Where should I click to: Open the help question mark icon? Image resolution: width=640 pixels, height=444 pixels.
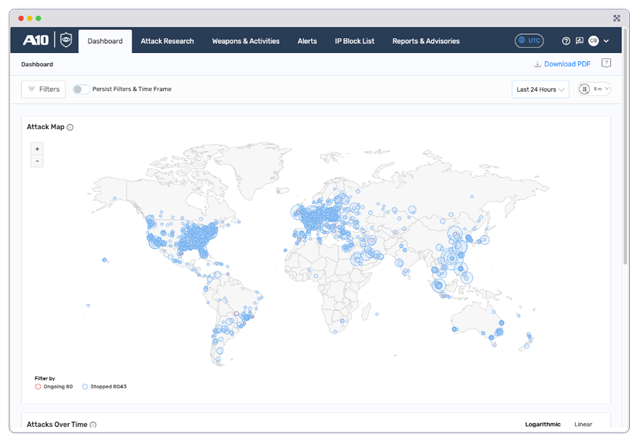point(567,41)
